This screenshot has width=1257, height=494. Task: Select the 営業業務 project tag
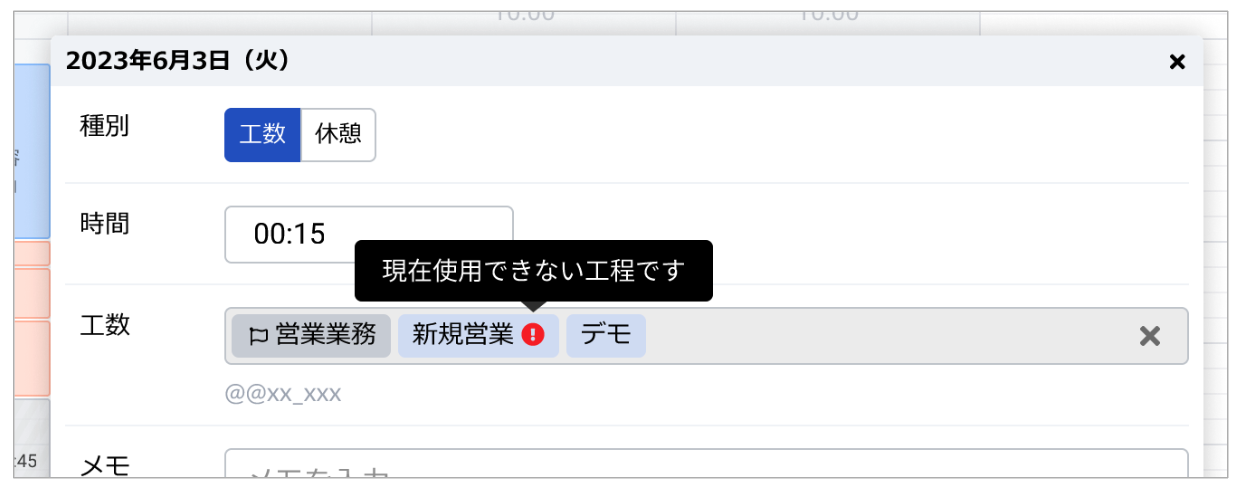click(x=311, y=336)
